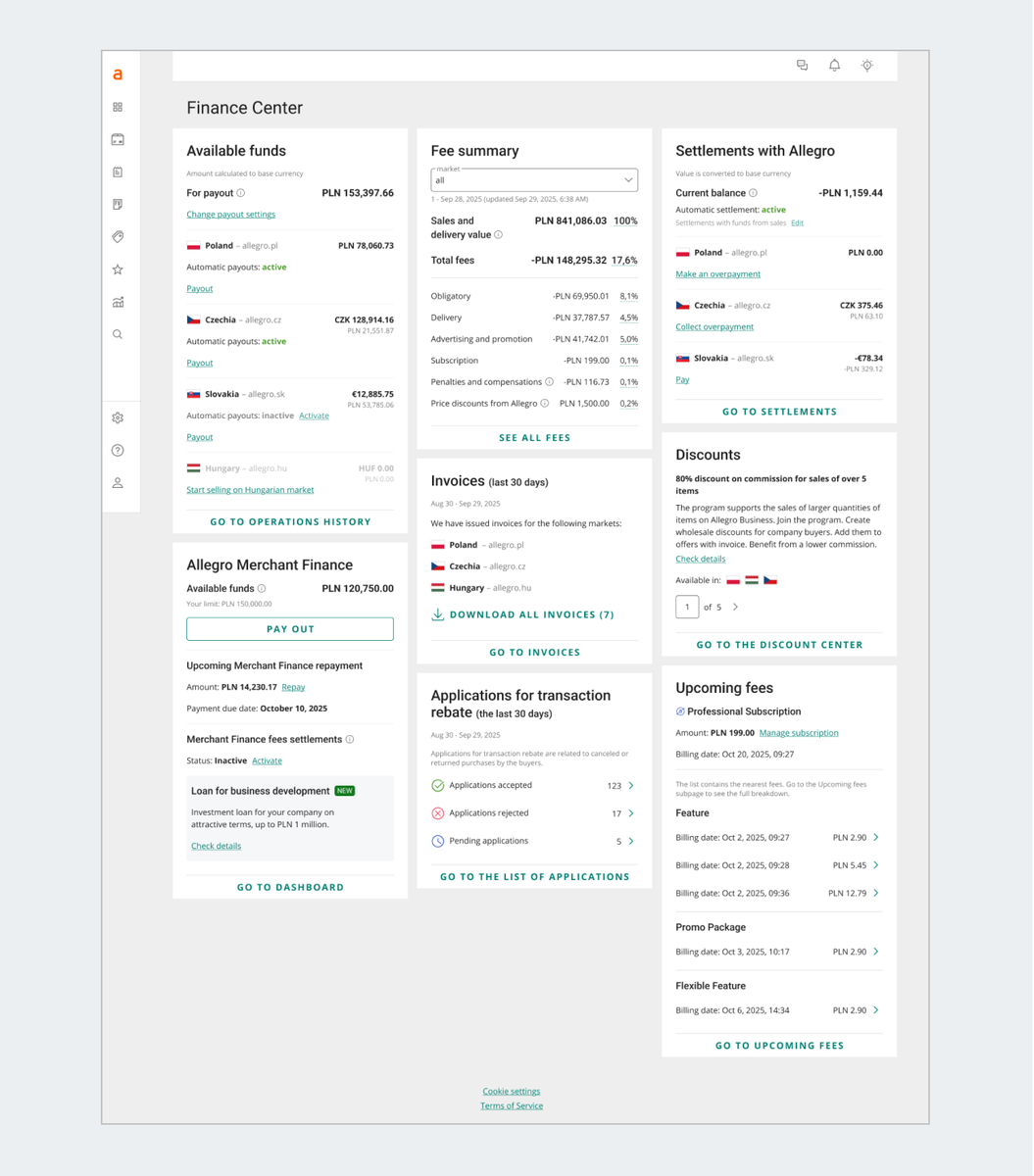Click GO TO DASHBOARD
The image size is (1034, 1176).
point(290,887)
